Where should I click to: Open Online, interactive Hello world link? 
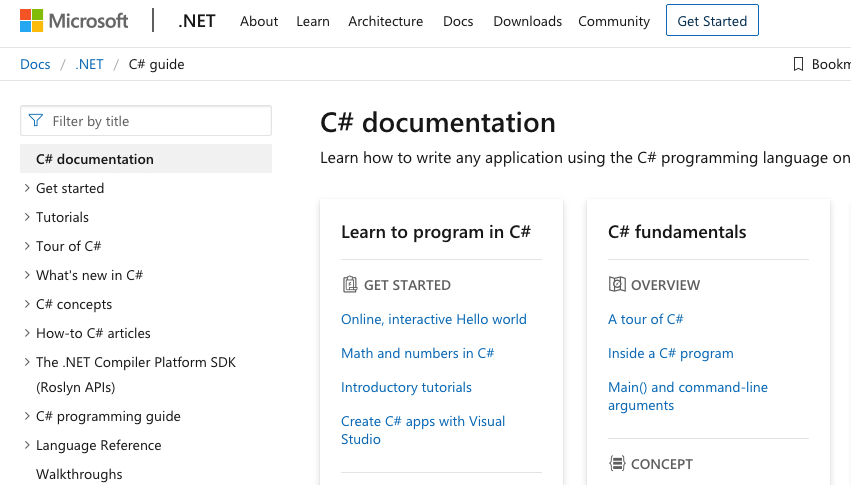[x=433, y=319]
